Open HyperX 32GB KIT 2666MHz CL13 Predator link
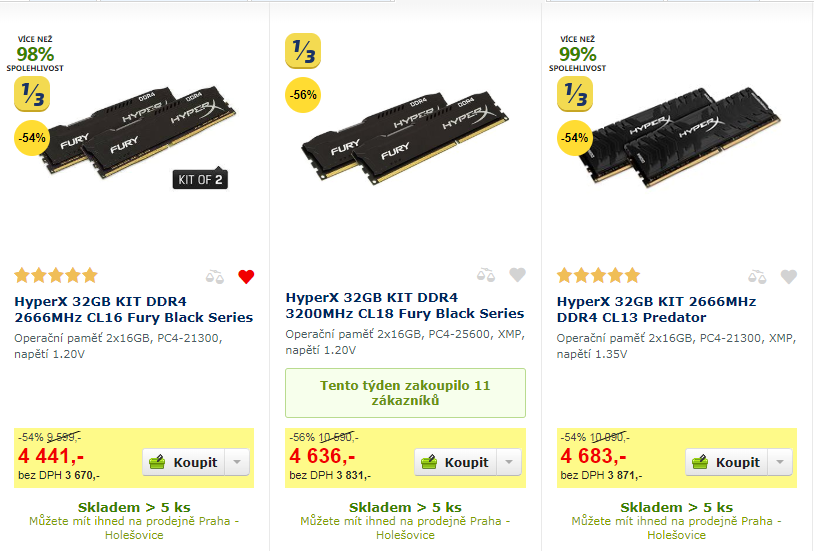This screenshot has width=814, height=551. pos(656,309)
